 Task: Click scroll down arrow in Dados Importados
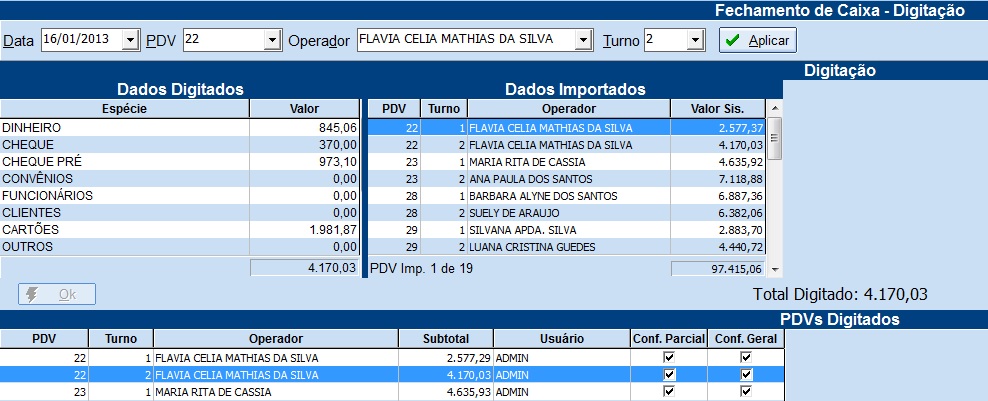tap(775, 270)
